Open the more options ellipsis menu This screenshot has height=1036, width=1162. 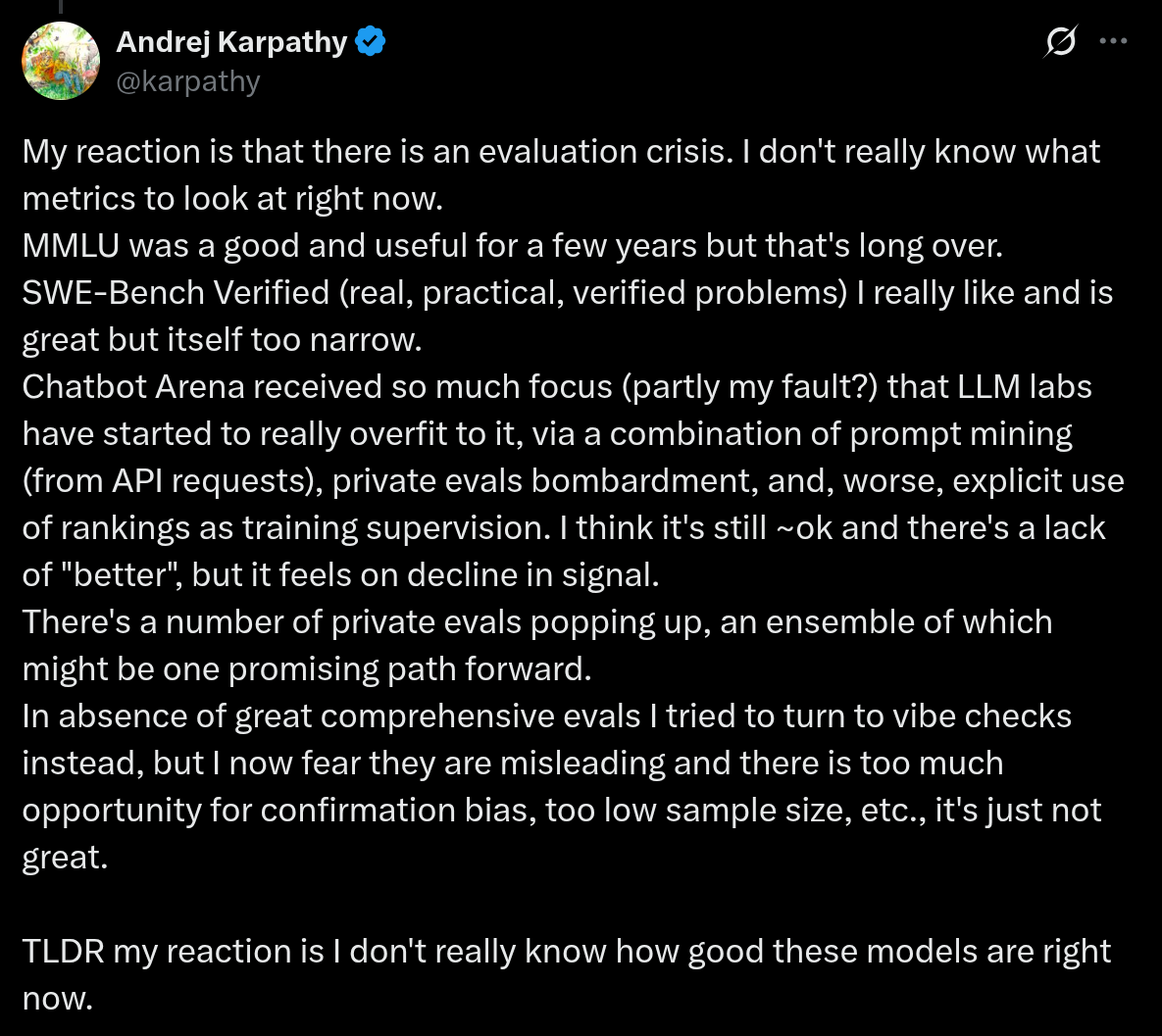pos(1113,41)
